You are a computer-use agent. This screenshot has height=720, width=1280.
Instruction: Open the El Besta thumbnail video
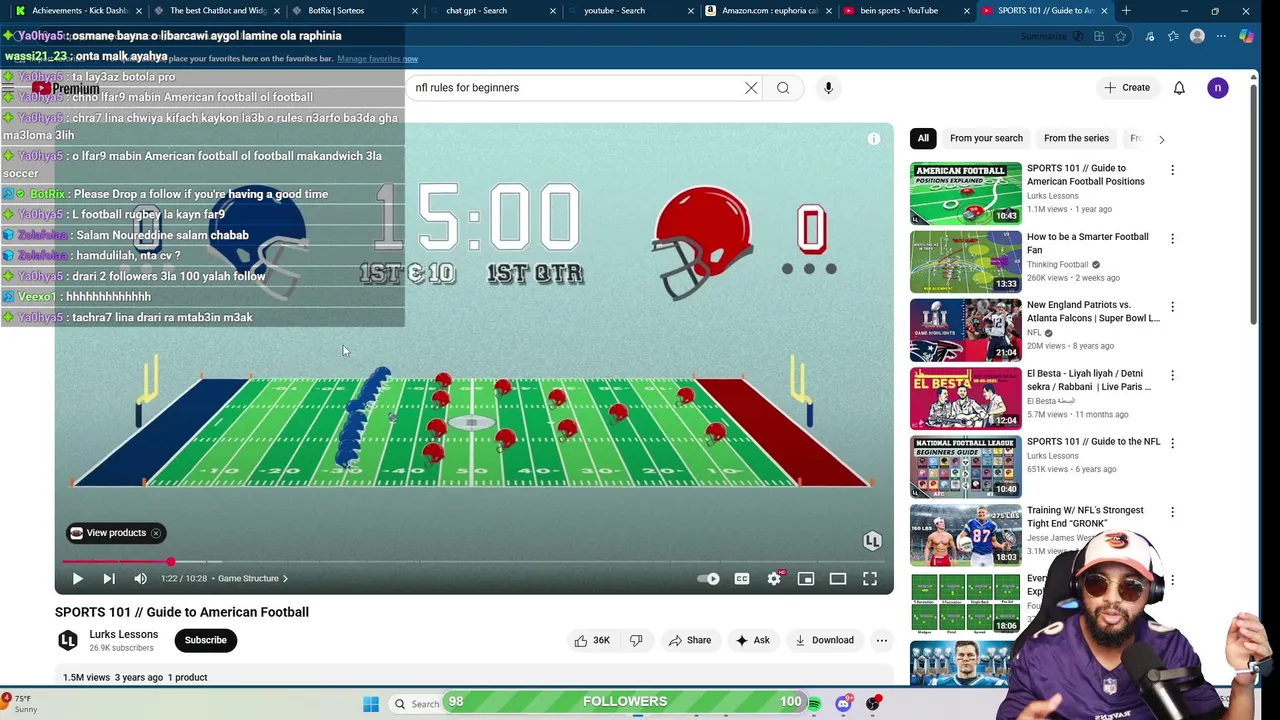966,399
